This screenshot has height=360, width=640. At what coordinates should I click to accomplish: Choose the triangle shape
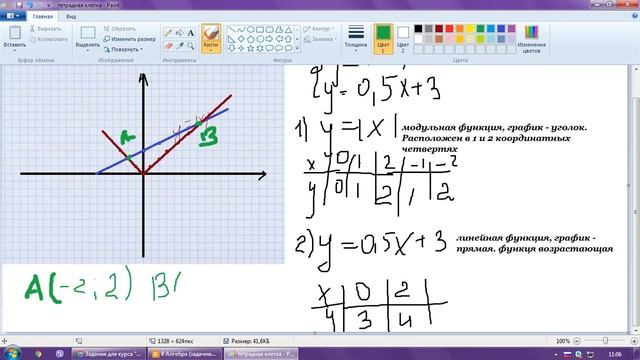point(289,29)
